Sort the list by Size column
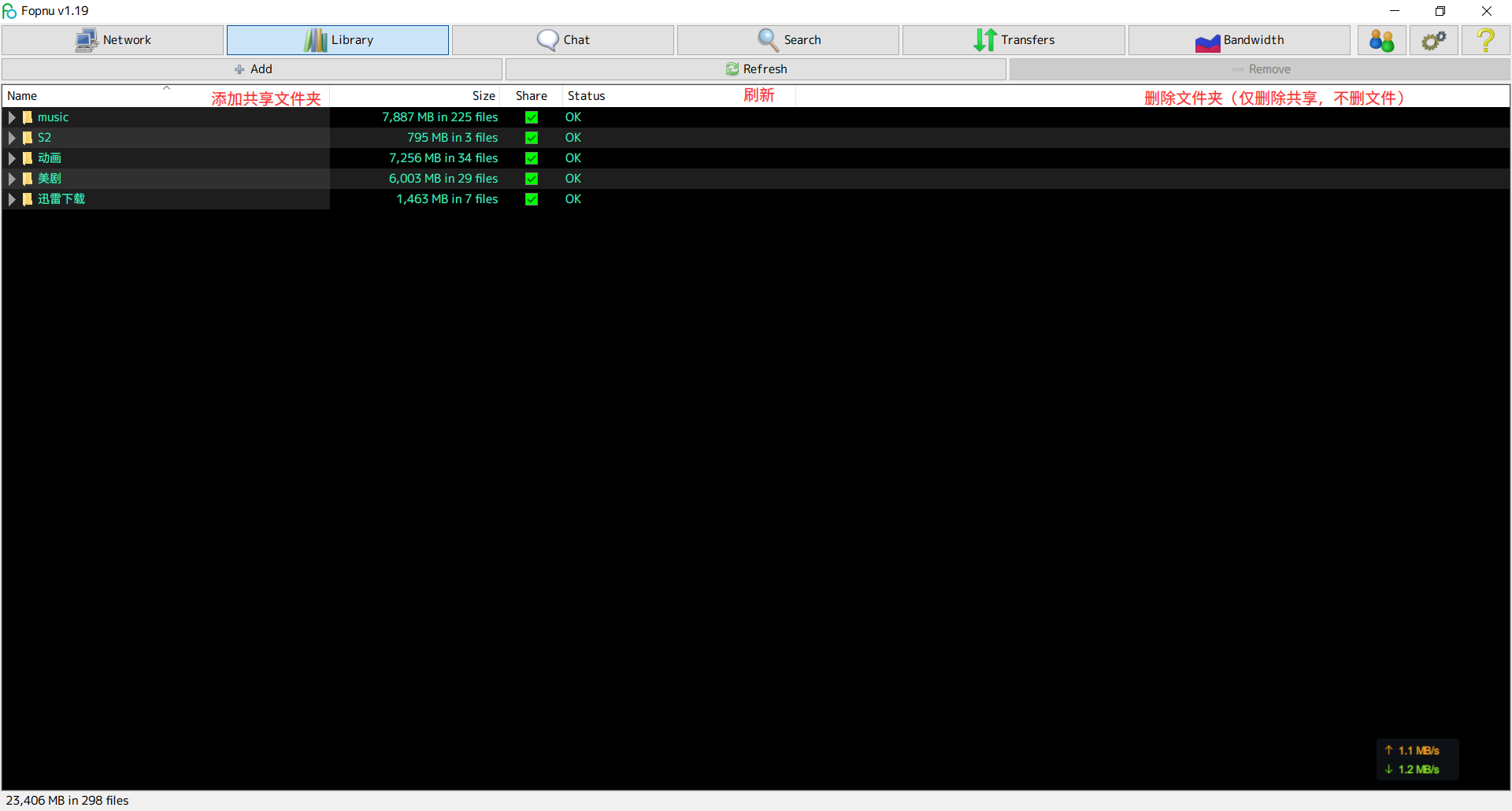This screenshot has width=1512, height=811. pyautogui.click(x=483, y=96)
